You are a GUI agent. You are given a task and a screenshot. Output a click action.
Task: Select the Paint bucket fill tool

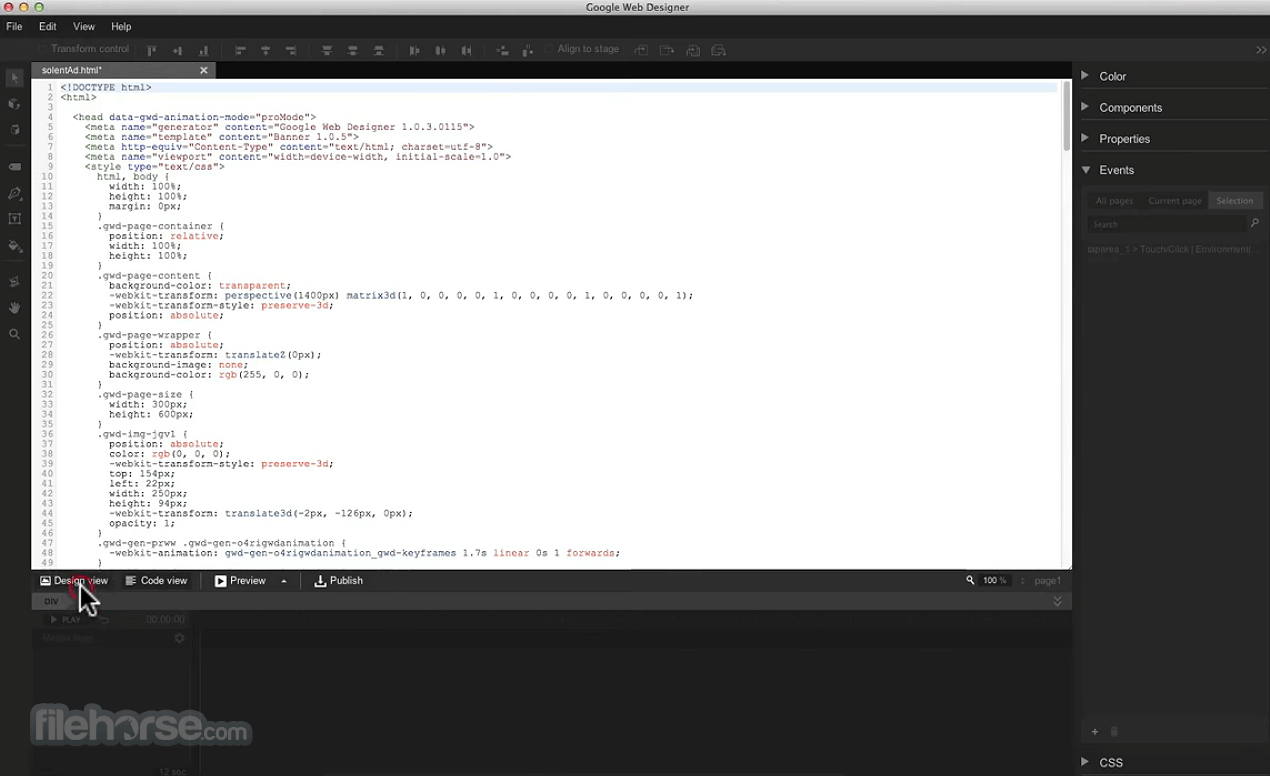point(14,246)
